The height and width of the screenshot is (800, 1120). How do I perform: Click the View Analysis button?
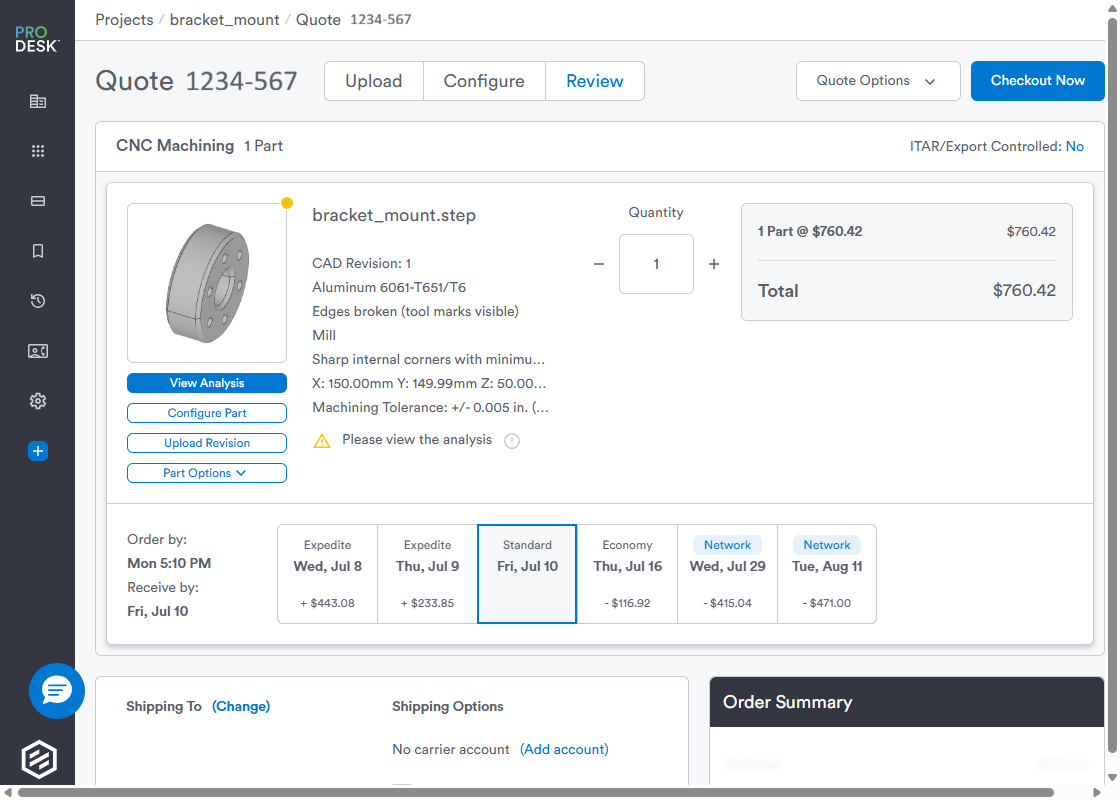(x=206, y=383)
